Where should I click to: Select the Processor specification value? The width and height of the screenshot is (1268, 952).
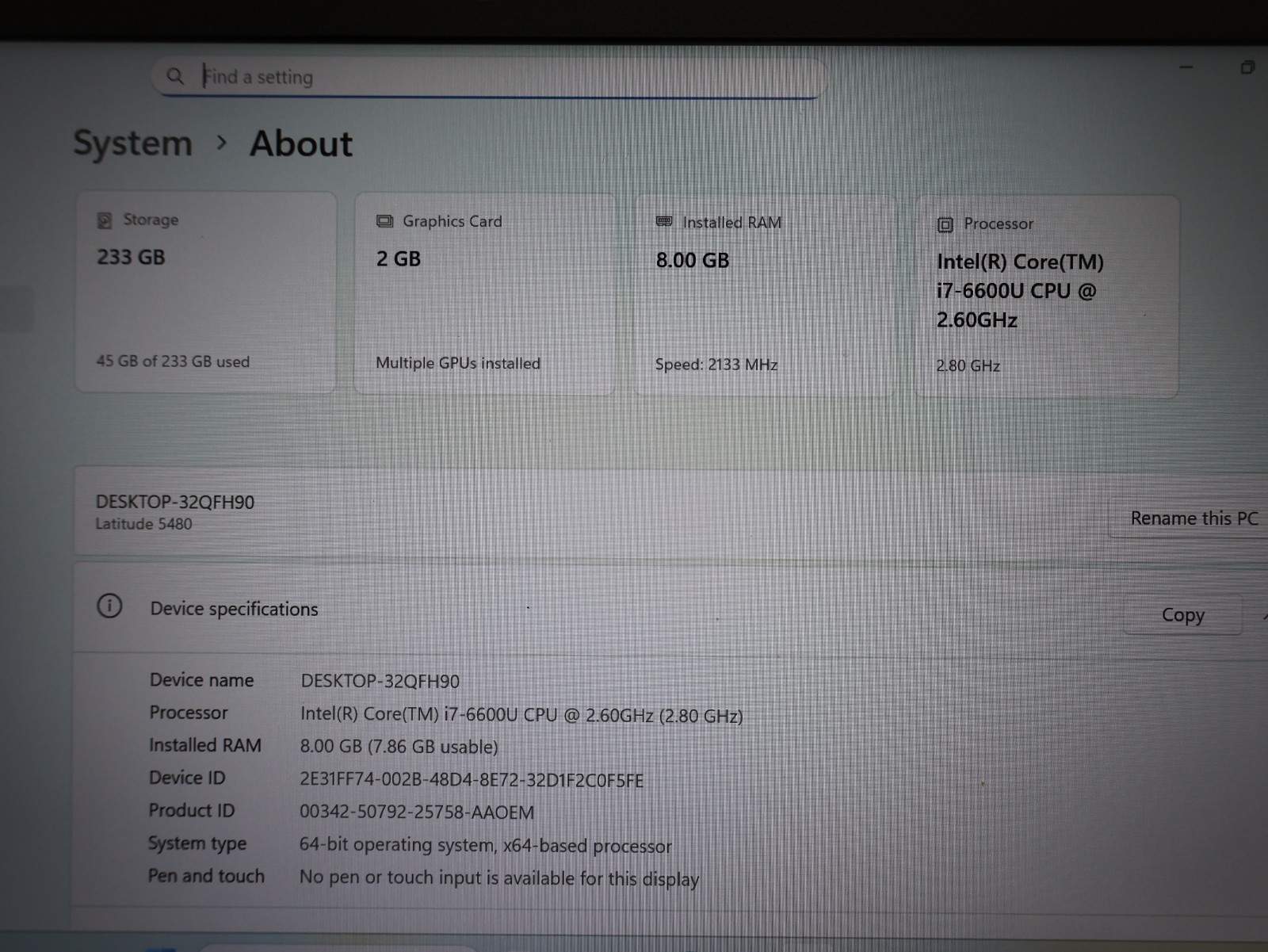[521, 715]
